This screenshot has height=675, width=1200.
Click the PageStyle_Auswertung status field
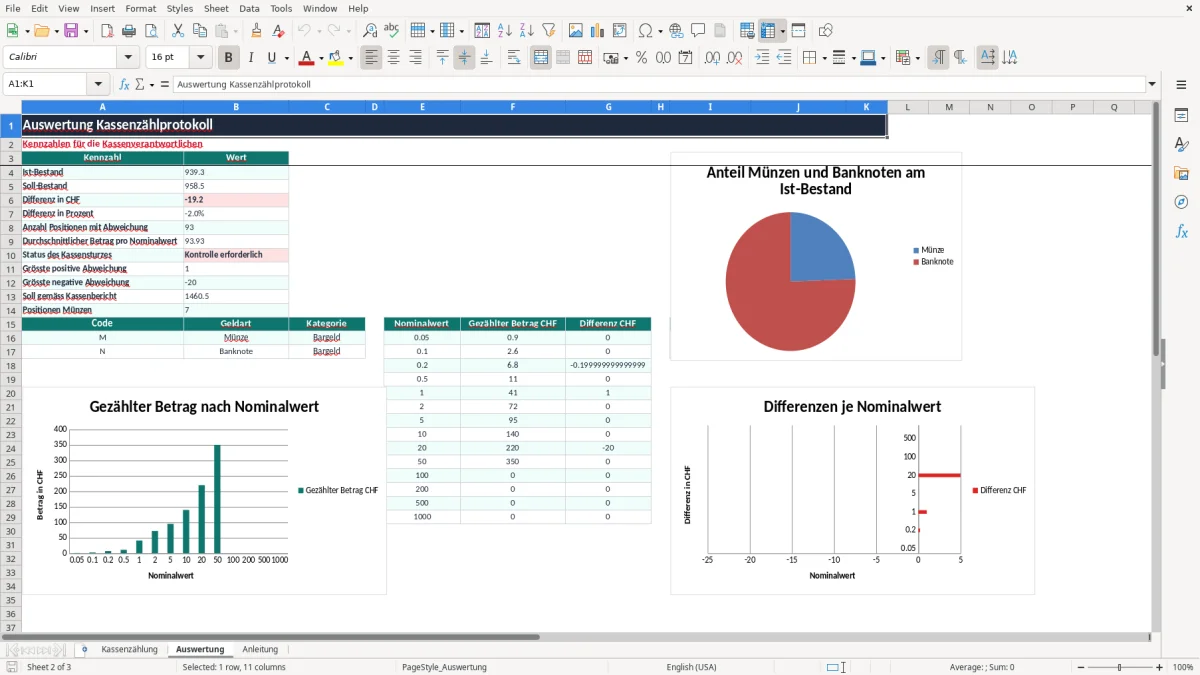444,667
